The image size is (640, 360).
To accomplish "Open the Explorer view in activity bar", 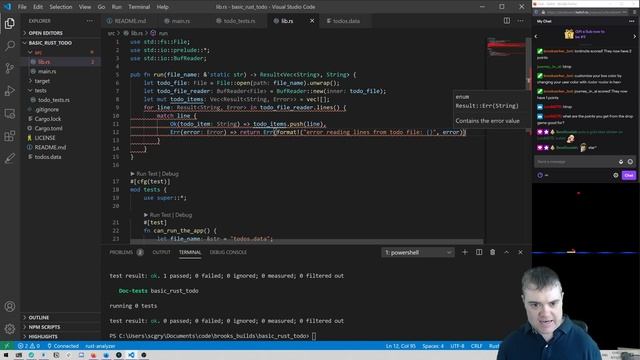I will pyautogui.click(x=10, y=23).
